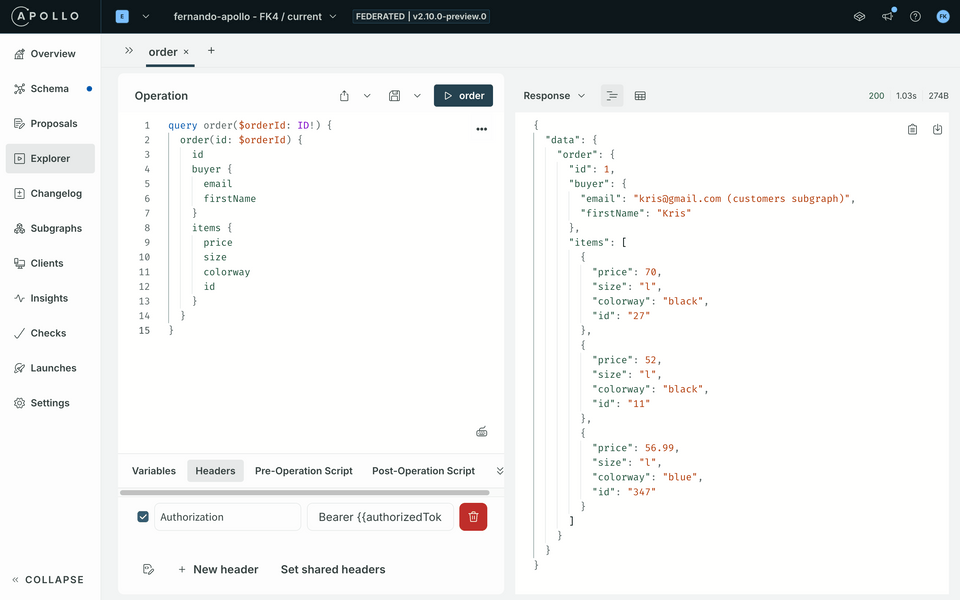
Task: Select Explorer in sidebar
Action: [50, 159]
